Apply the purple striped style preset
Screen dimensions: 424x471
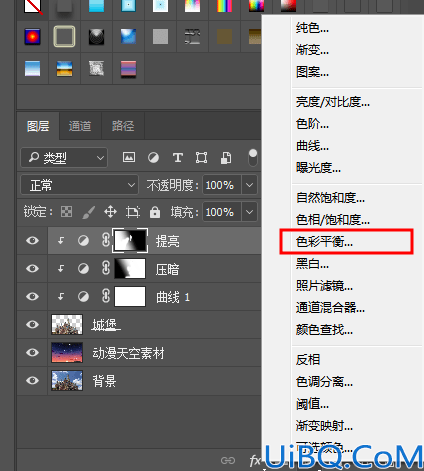(128, 69)
